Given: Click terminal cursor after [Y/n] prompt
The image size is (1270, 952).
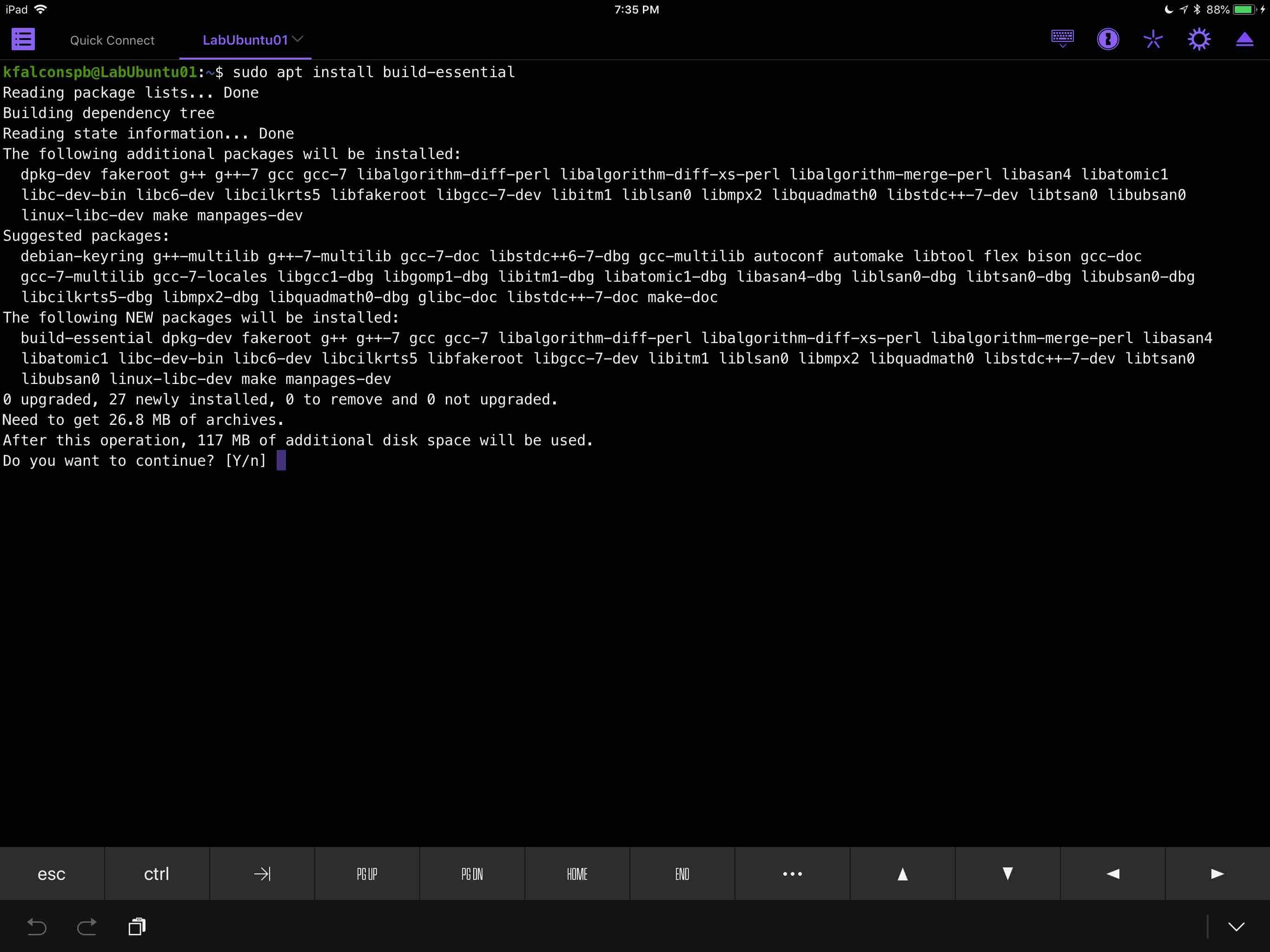Looking at the screenshot, I should (281, 461).
